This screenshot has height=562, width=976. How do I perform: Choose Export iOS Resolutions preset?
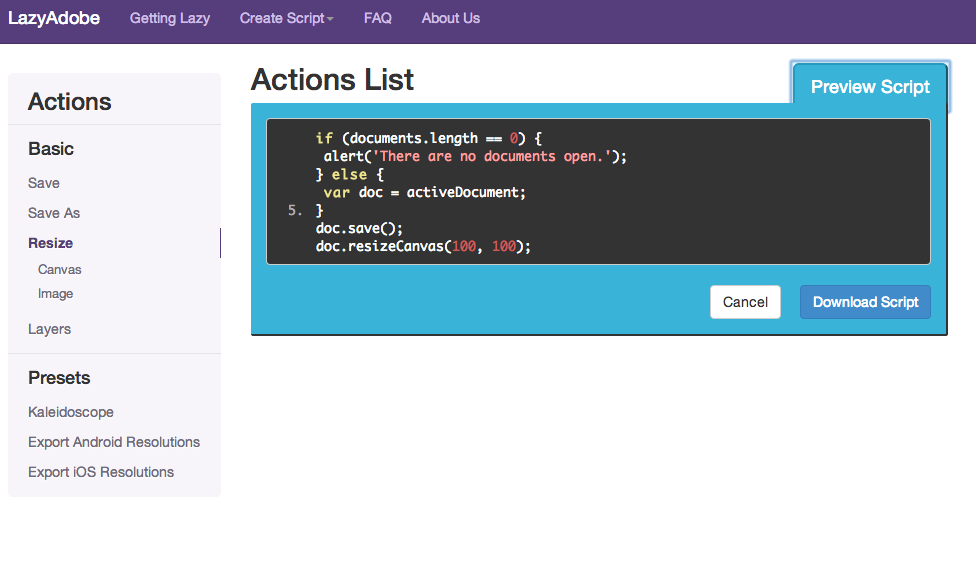tap(101, 472)
